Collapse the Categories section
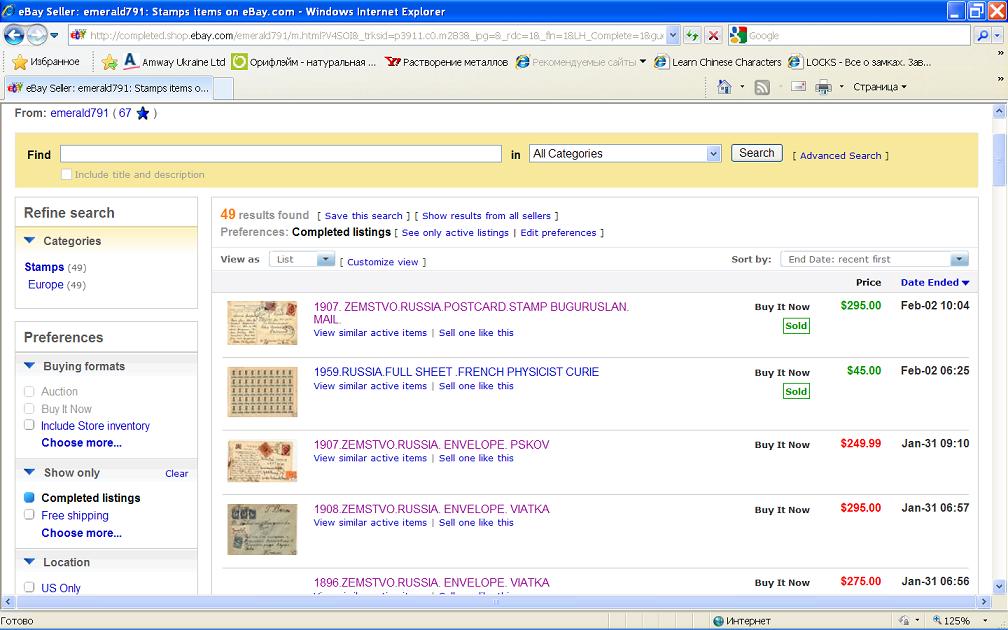 tap(29, 240)
